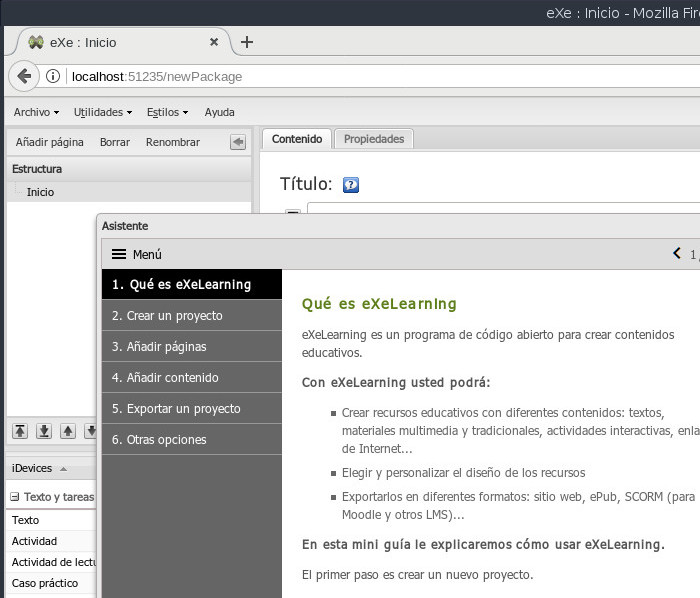
Task: Collapse the 'Texto y tareas' iDevice group
Action: (15, 497)
